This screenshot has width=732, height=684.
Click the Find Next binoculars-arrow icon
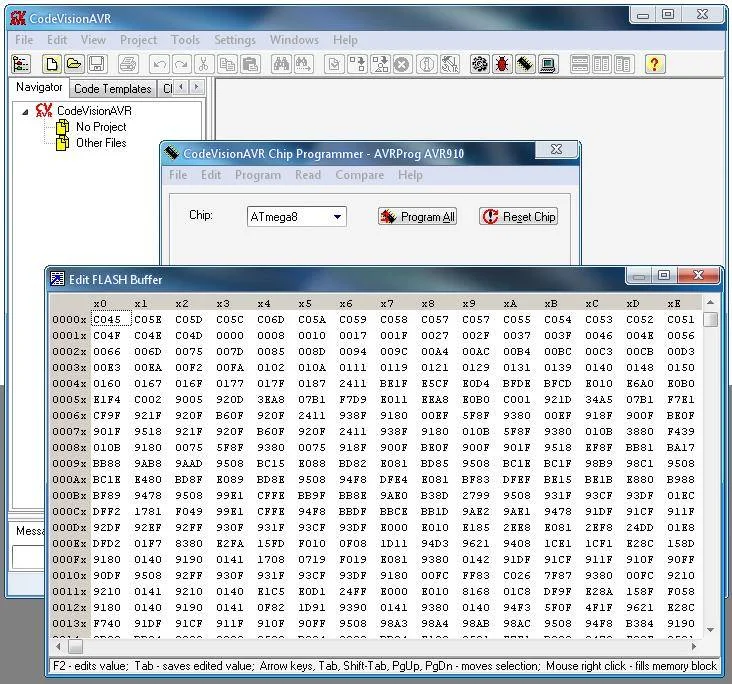(x=303, y=64)
